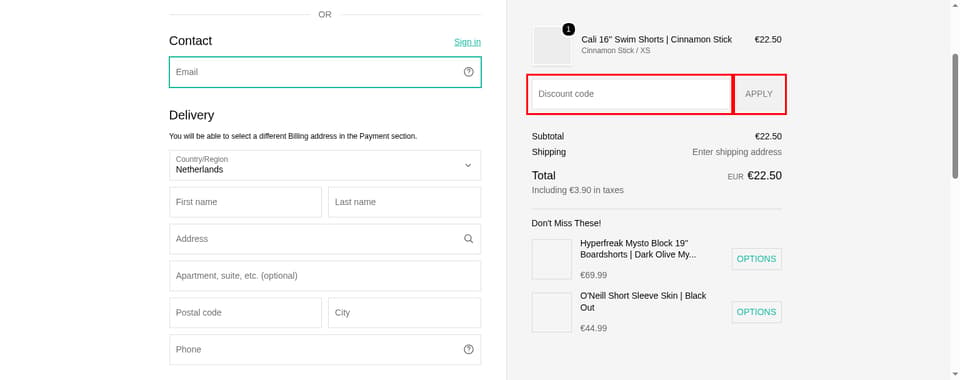Focus the Address input field
This screenshot has height=380, width=960.
[325, 239]
